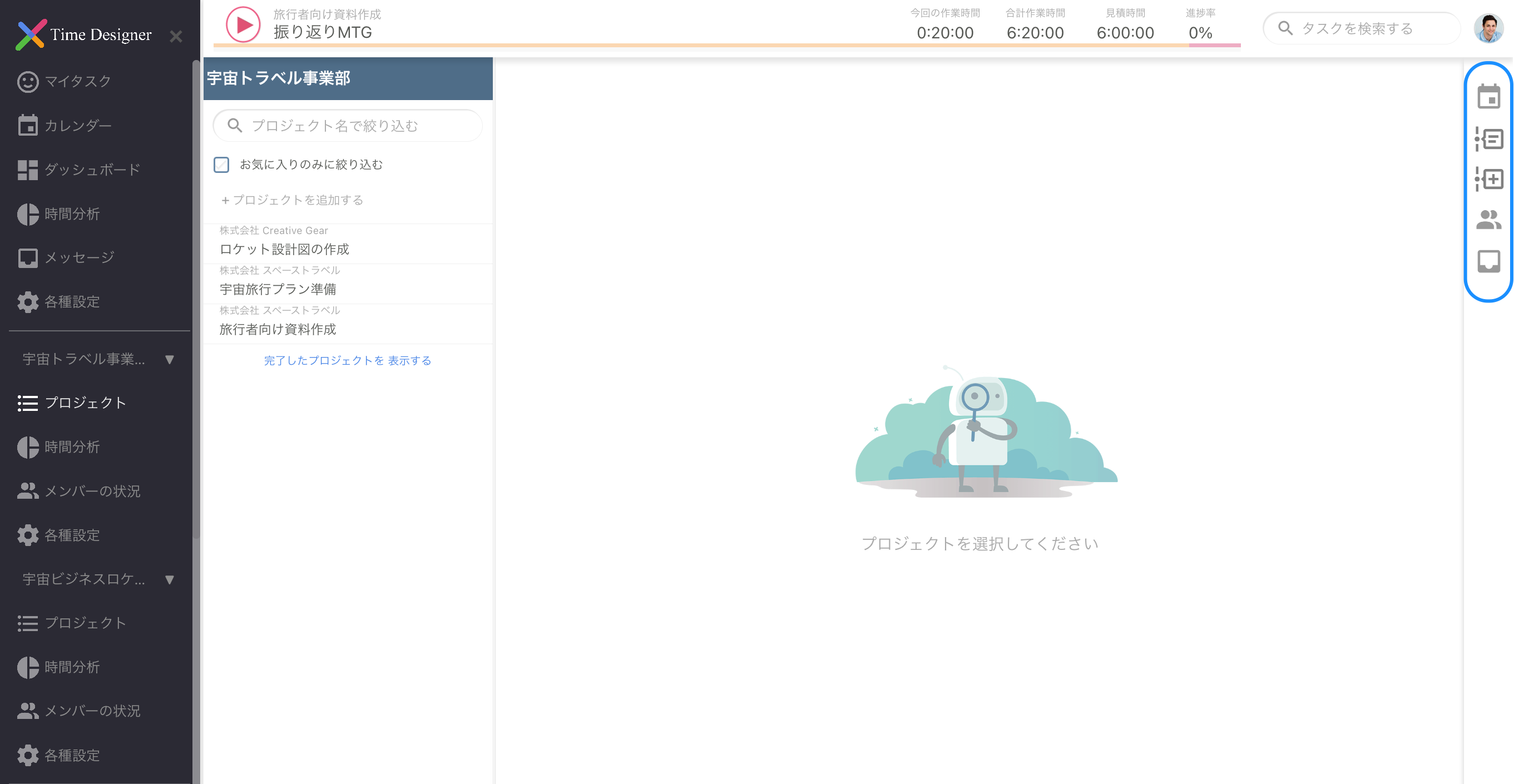The height and width of the screenshot is (784, 1514).
Task: Start timer with the play button
Action: point(243,24)
